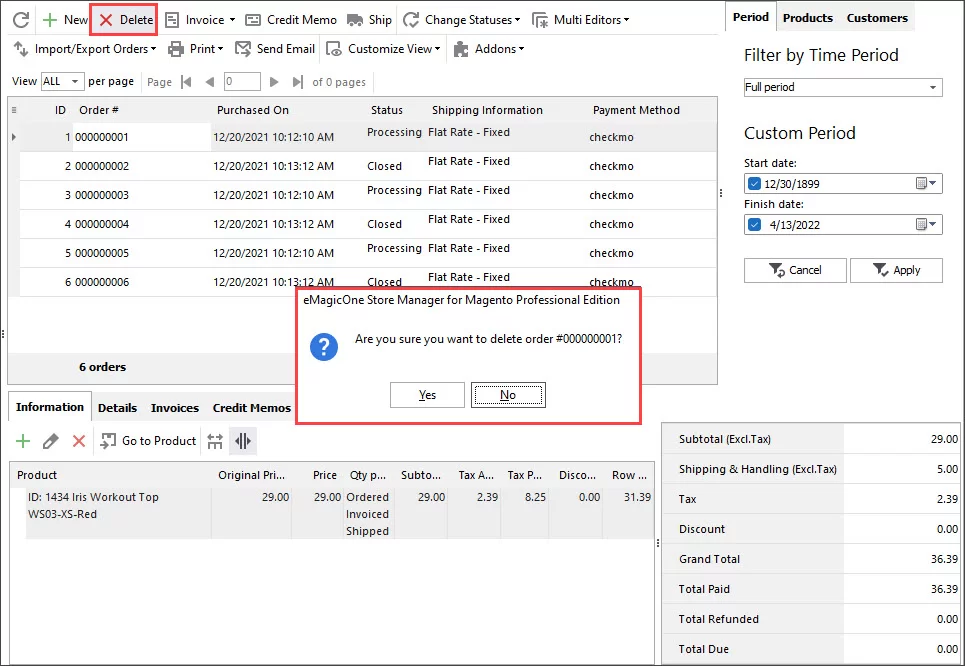Image resolution: width=965 pixels, height=666 pixels.
Task: Open the Start date calendar picker
Action: tap(926, 183)
